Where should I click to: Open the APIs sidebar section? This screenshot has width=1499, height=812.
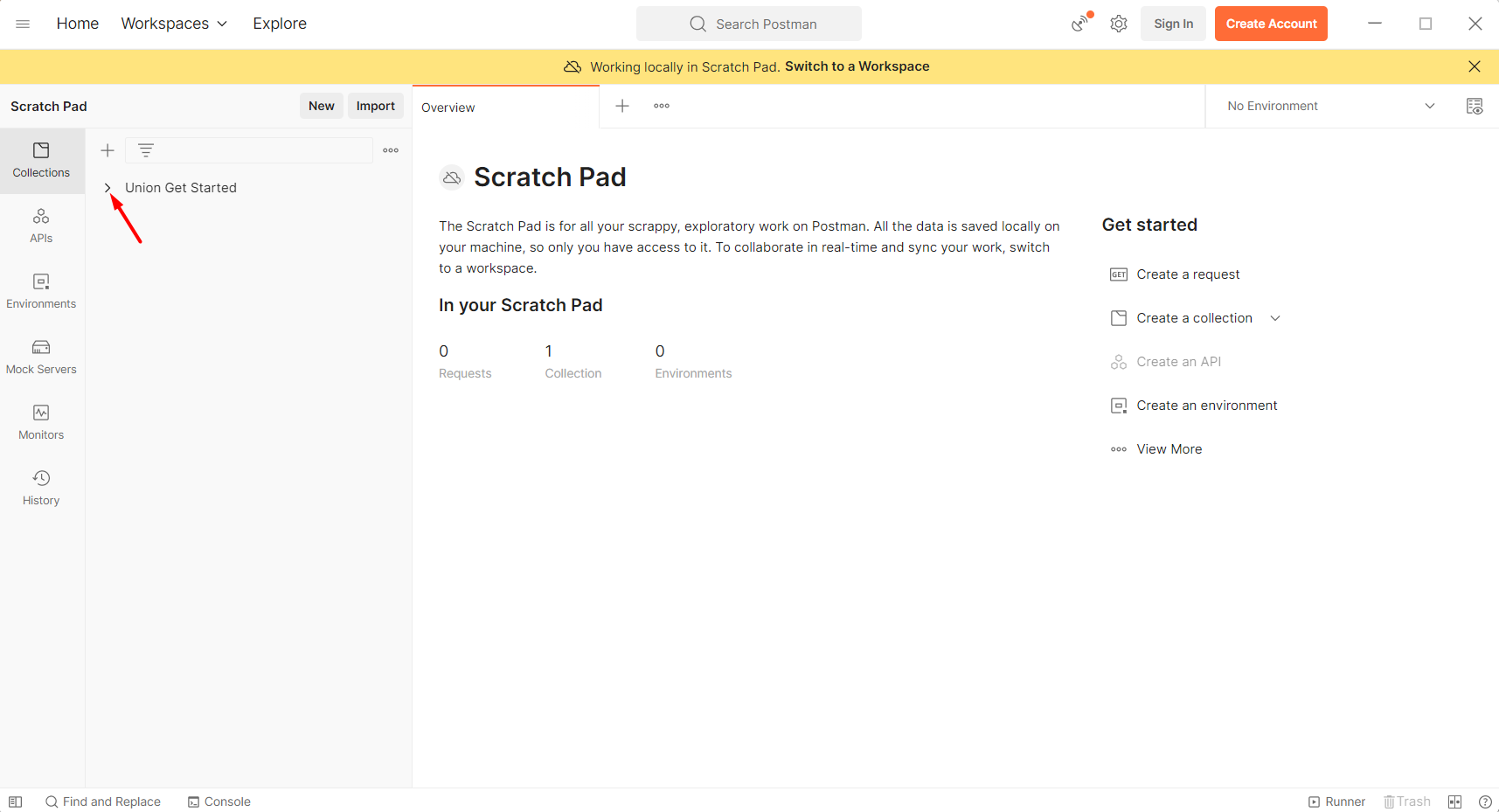[x=41, y=226]
